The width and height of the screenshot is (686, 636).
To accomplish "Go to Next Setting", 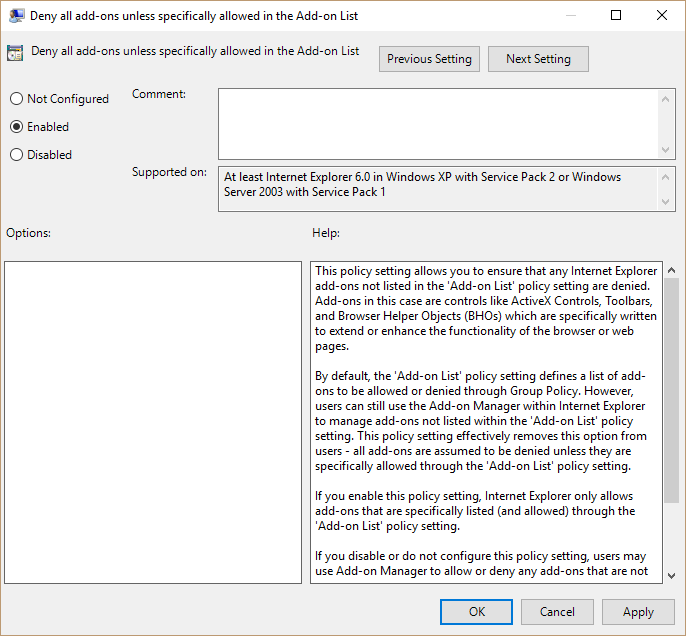I will pos(538,59).
